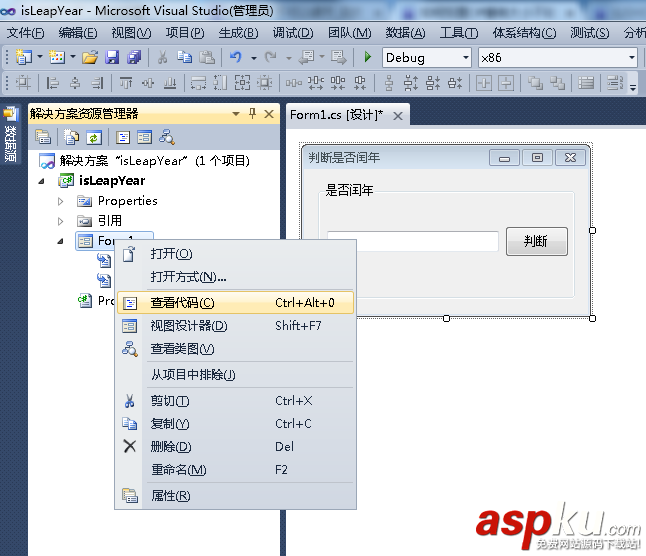Start debugging with the green play icon
646x556 pixels.
click(367, 57)
